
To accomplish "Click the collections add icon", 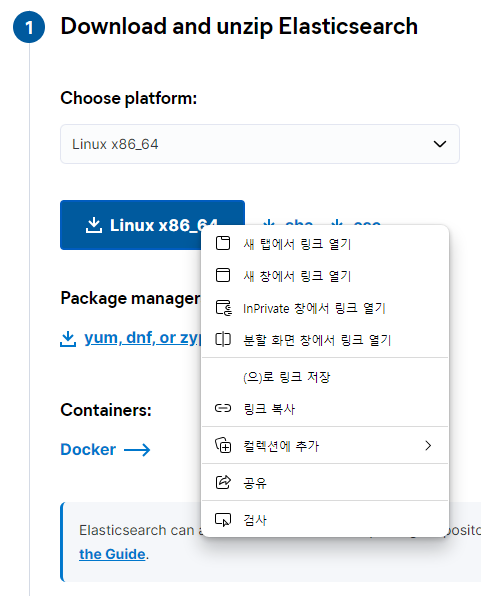I will point(223,445).
